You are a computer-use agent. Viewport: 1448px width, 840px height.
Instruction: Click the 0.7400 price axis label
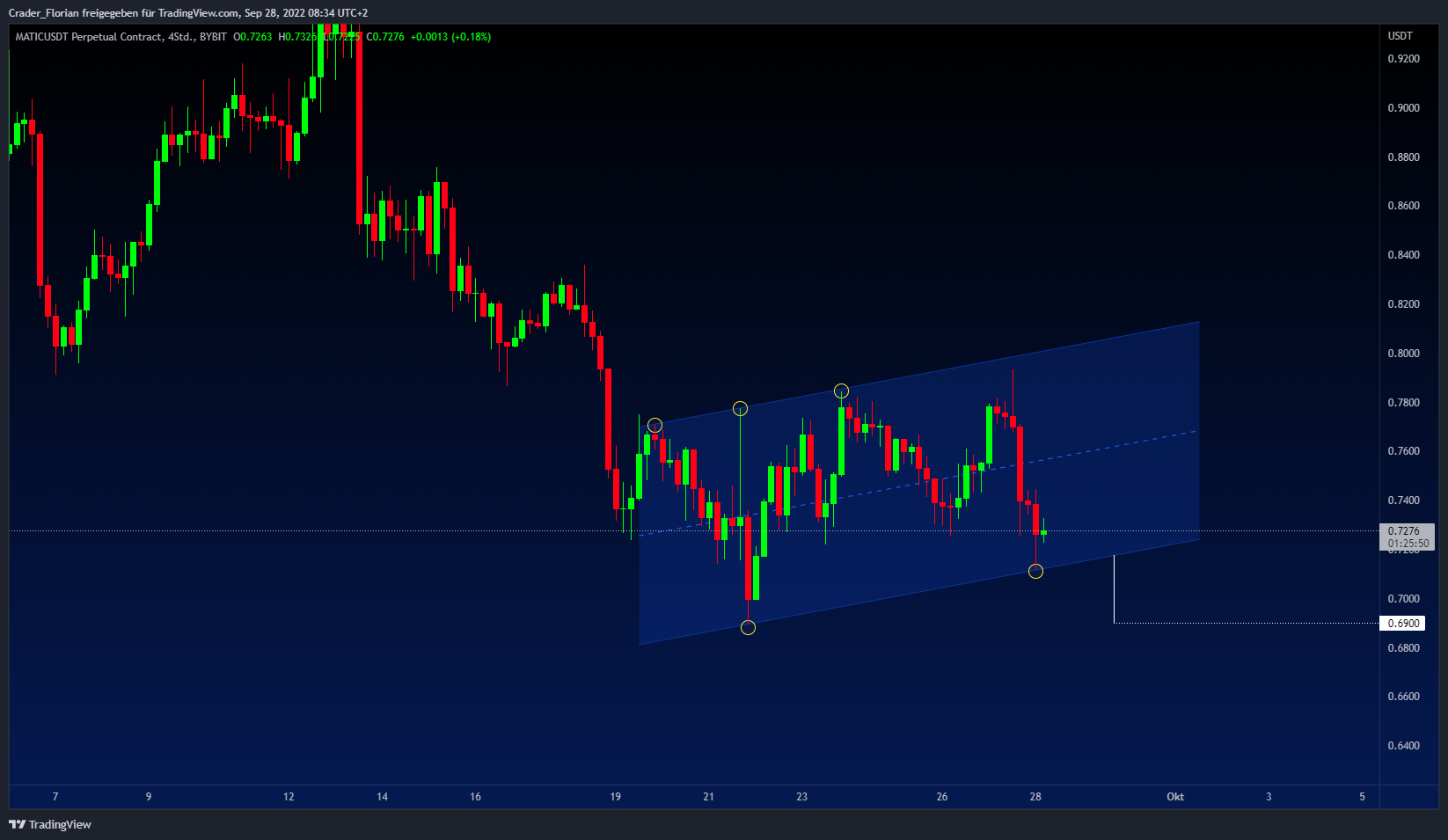click(1404, 500)
